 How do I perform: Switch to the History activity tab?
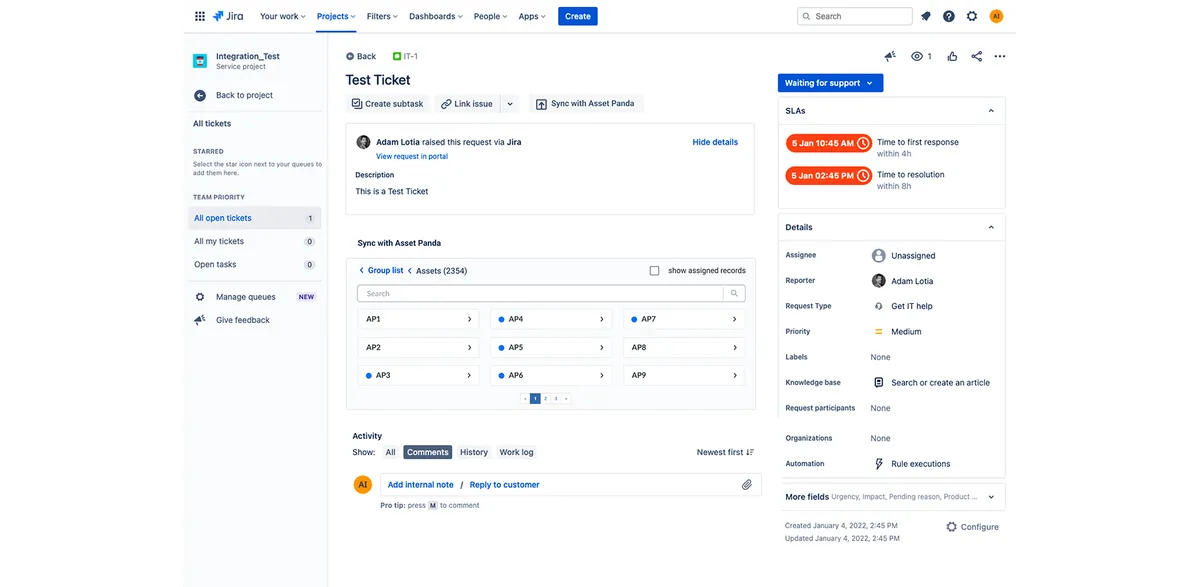[x=474, y=452]
